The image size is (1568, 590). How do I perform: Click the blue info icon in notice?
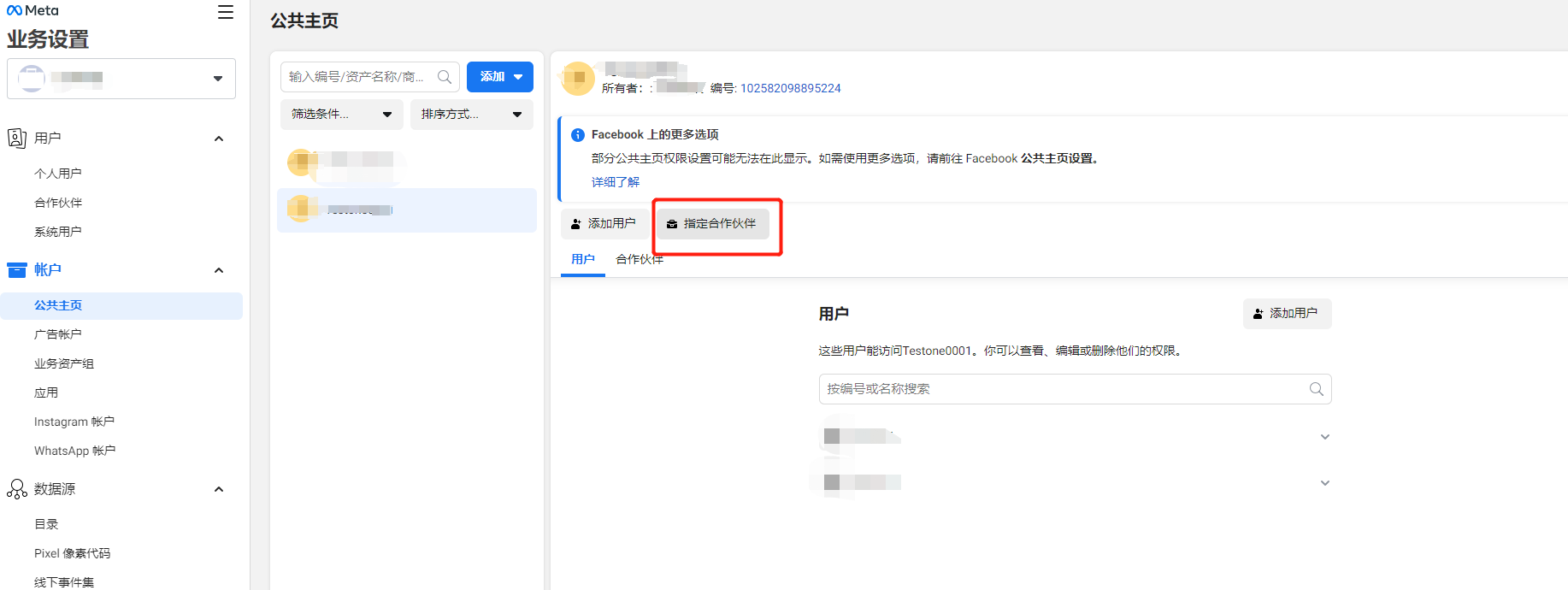coord(578,135)
